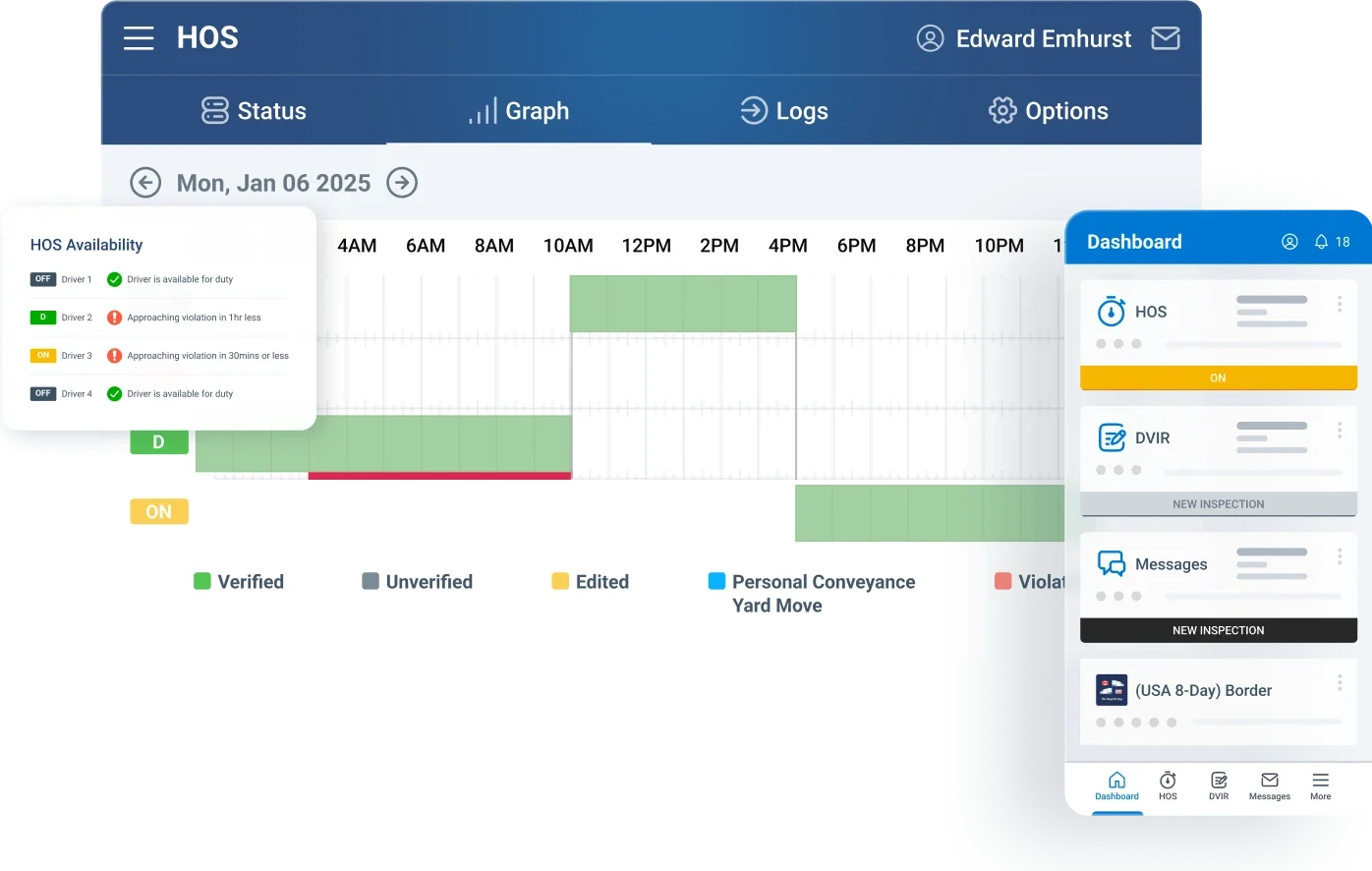Click the NEW INSPECTION button on the DVIR card

click(1218, 503)
